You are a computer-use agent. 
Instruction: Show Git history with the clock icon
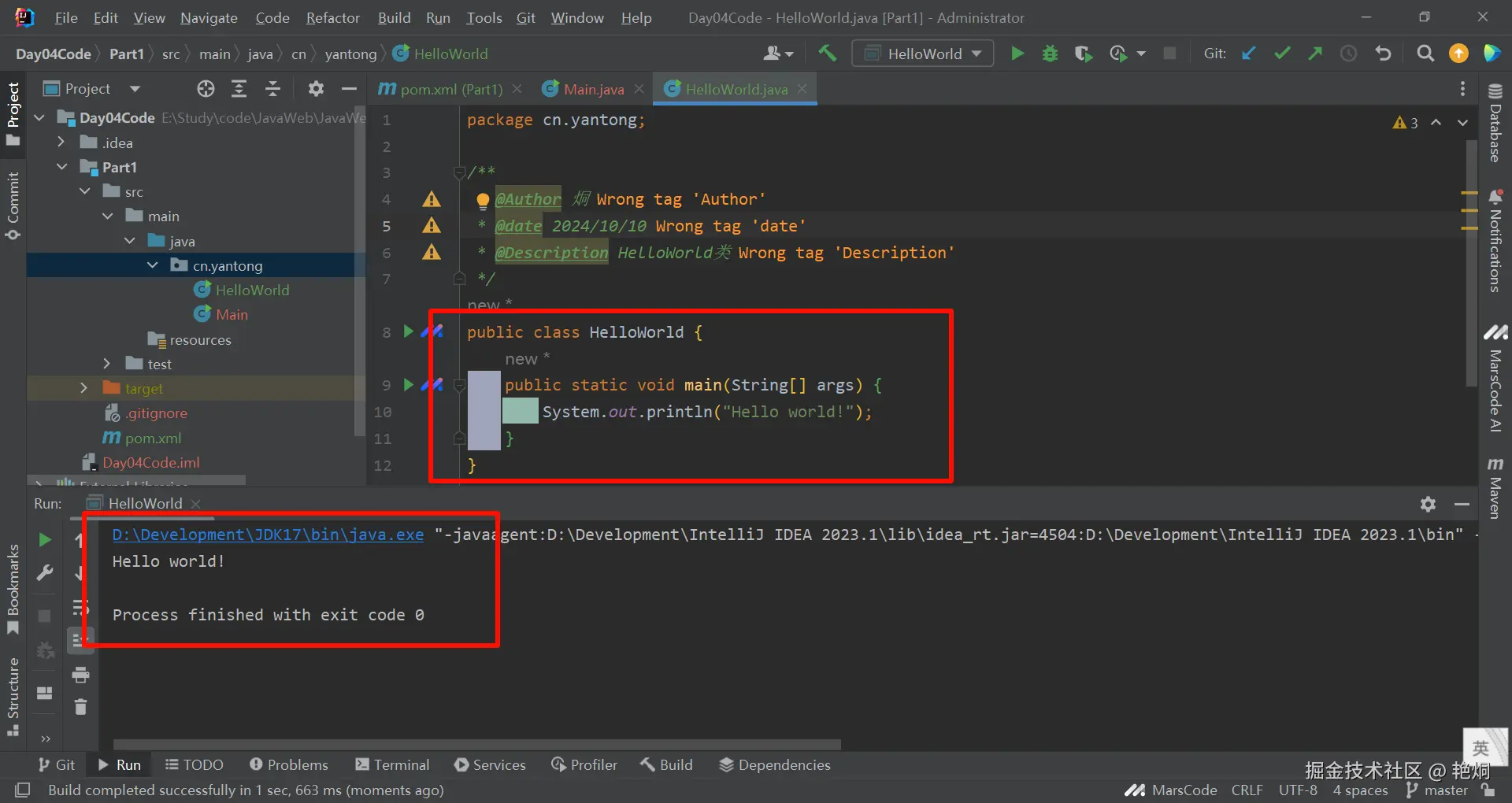[x=1349, y=54]
